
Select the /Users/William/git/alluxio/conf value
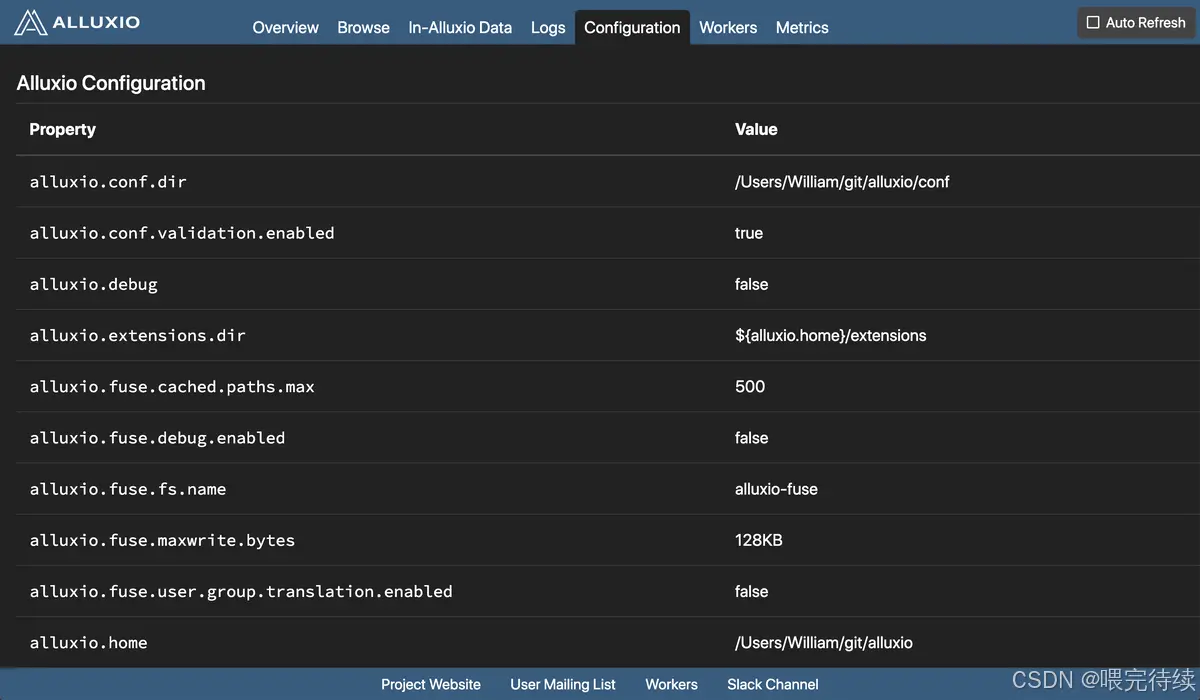(x=842, y=182)
